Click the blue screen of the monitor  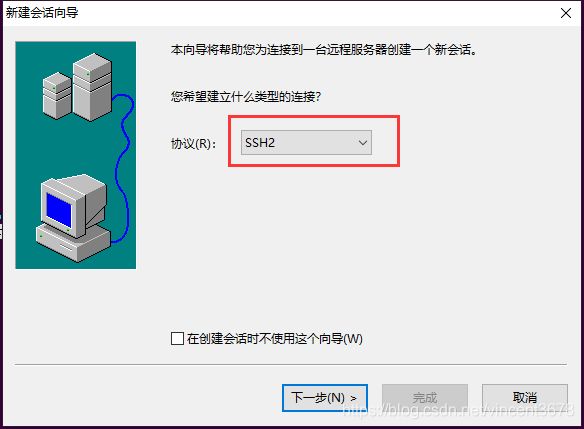59,210
